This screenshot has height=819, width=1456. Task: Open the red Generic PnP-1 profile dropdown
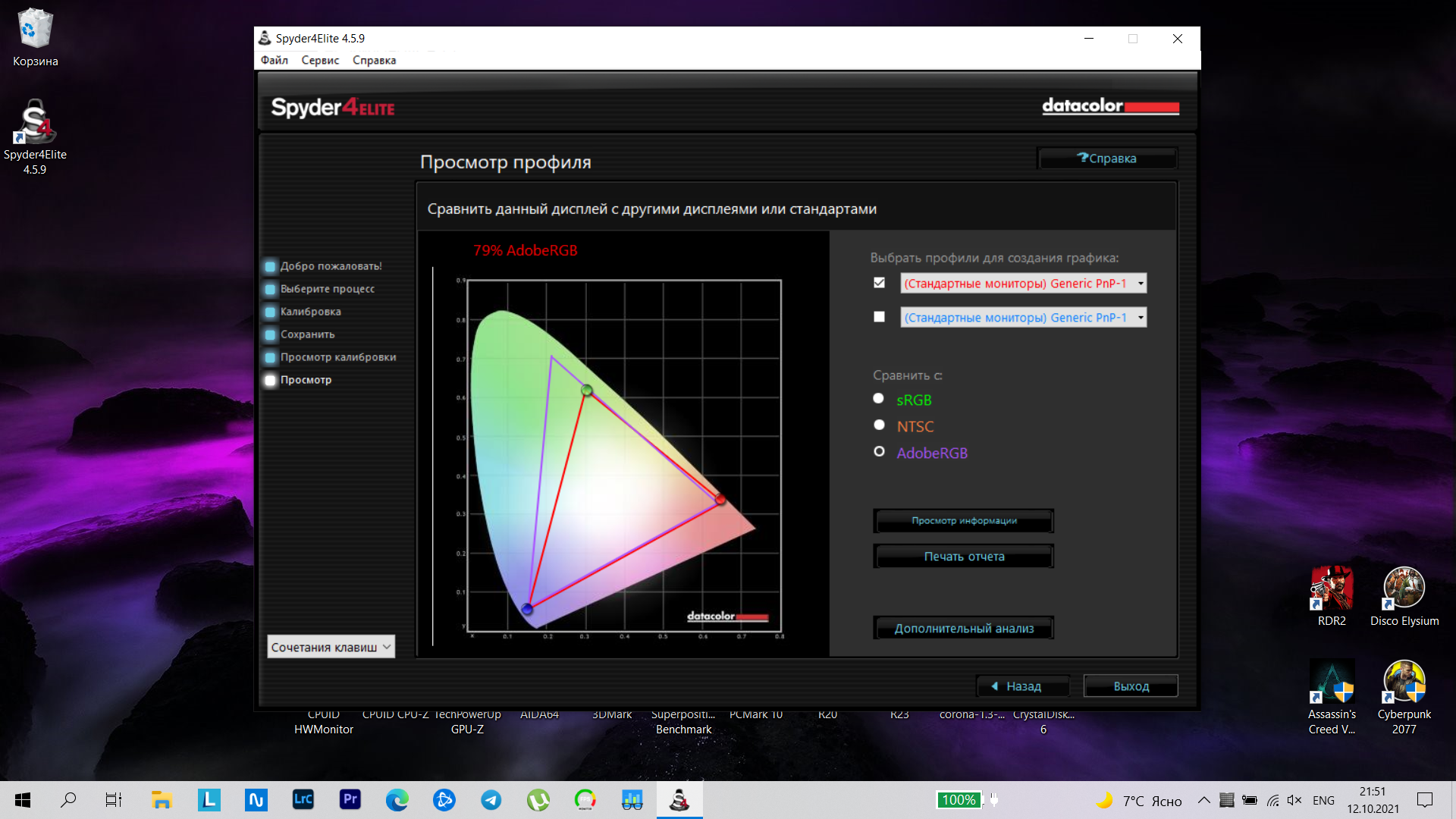pos(1023,283)
